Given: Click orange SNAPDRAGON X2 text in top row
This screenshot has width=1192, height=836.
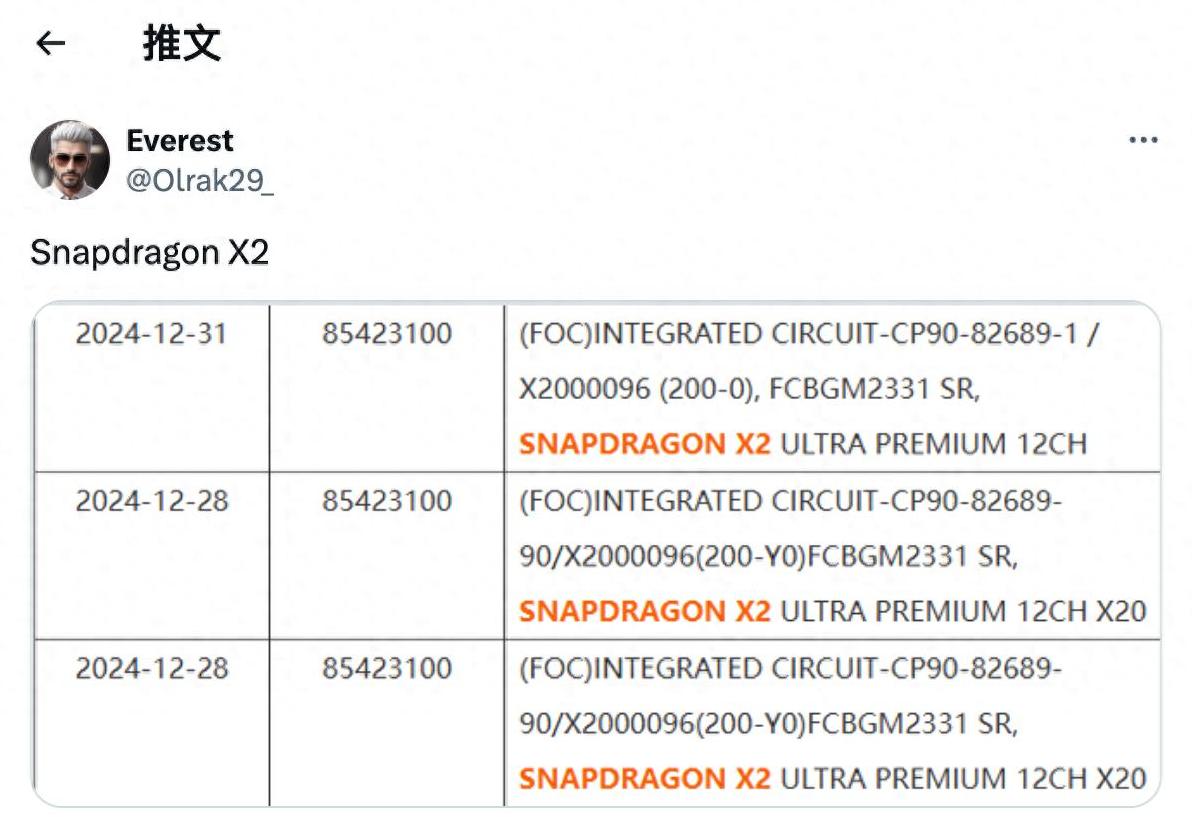Looking at the screenshot, I should tap(645, 443).
